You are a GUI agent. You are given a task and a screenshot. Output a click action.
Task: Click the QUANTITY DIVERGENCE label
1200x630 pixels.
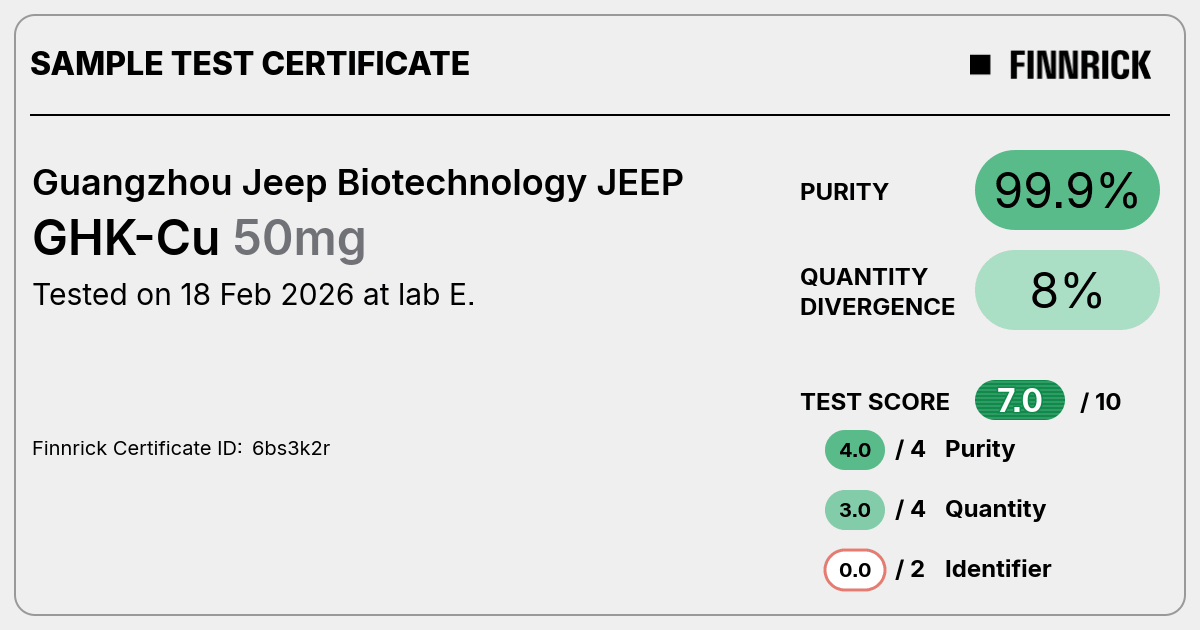(878, 291)
